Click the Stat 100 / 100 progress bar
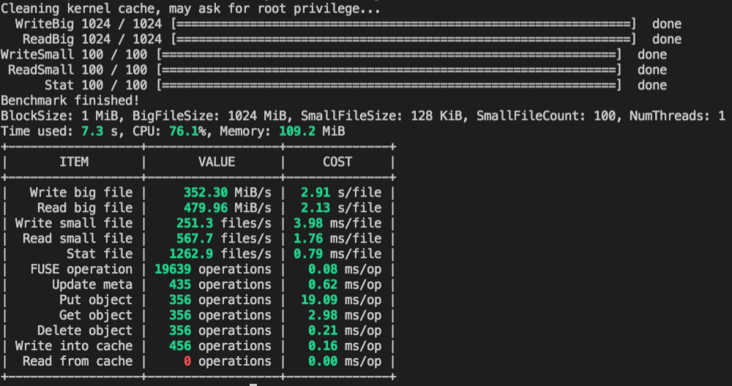 click(389, 85)
